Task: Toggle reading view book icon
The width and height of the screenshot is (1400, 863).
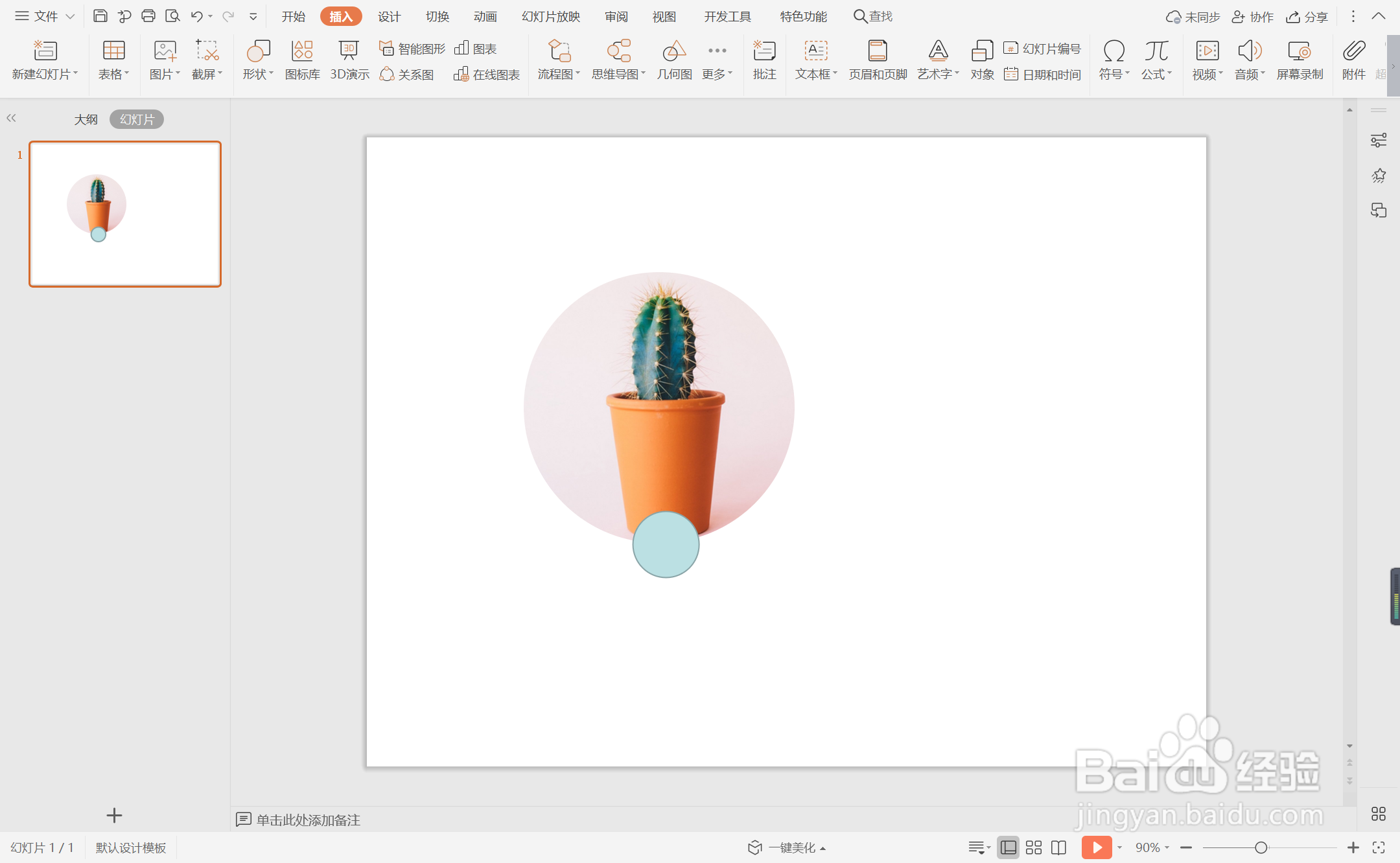Action: point(1058,847)
